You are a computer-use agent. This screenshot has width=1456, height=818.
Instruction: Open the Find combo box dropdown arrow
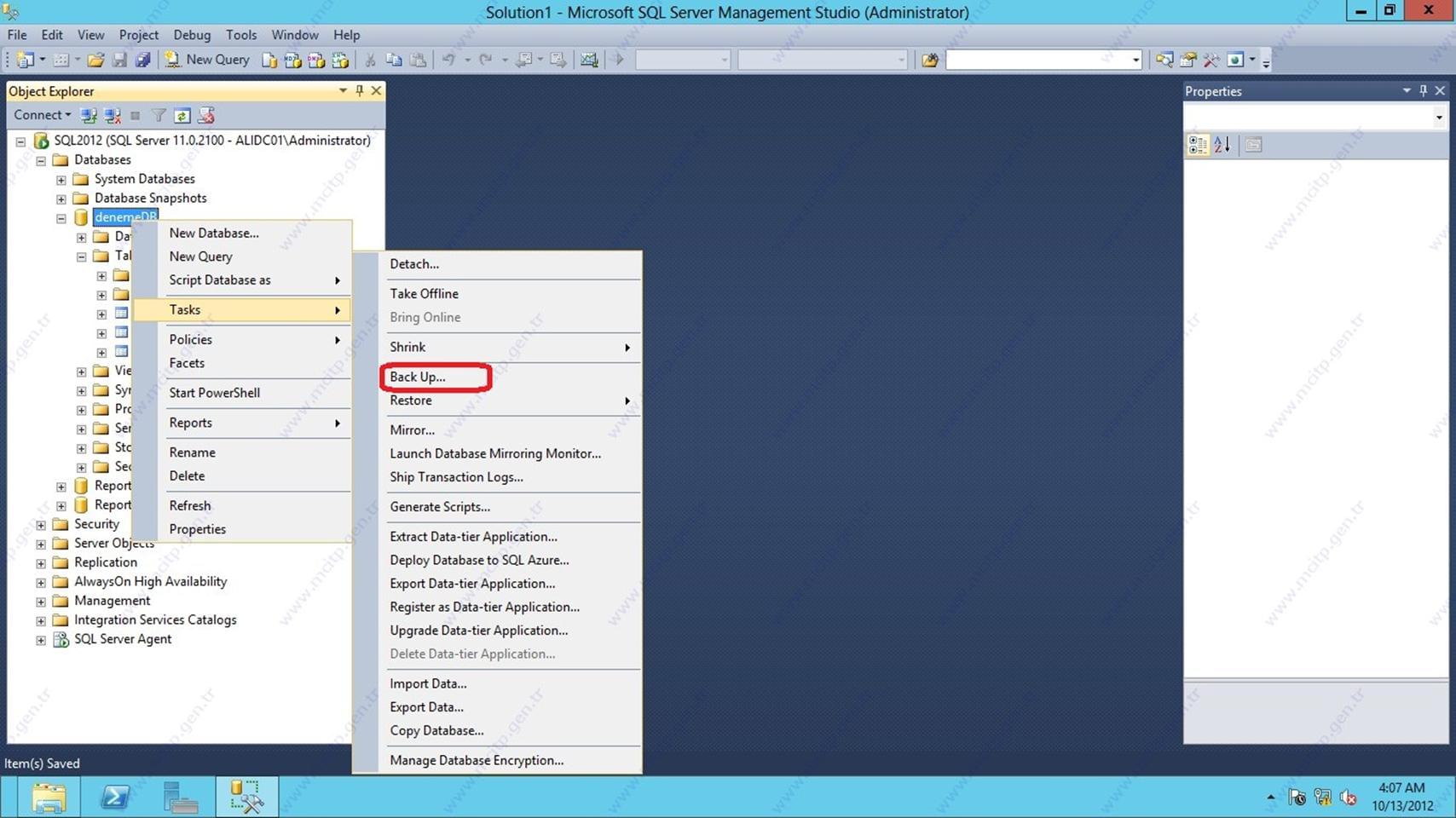(1135, 60)
